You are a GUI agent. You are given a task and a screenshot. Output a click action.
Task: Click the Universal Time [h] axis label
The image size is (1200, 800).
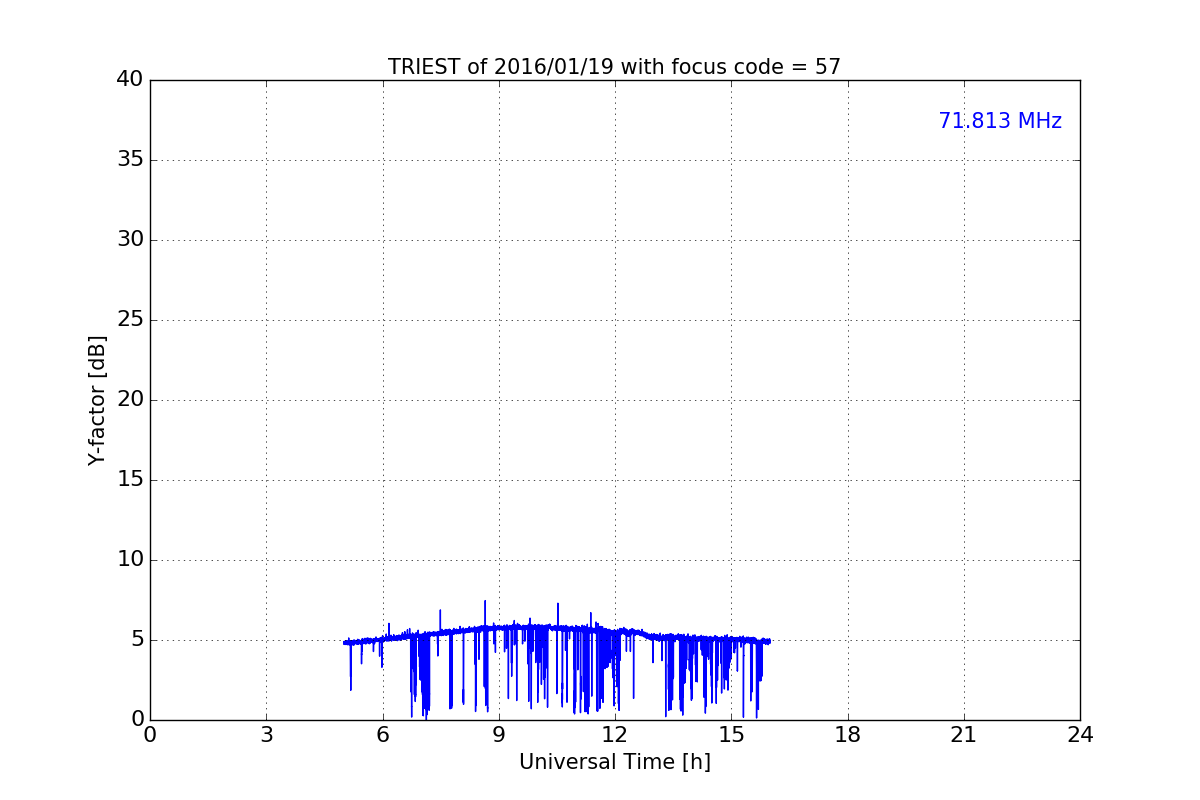pyautogui.click(x=614, y=762)
